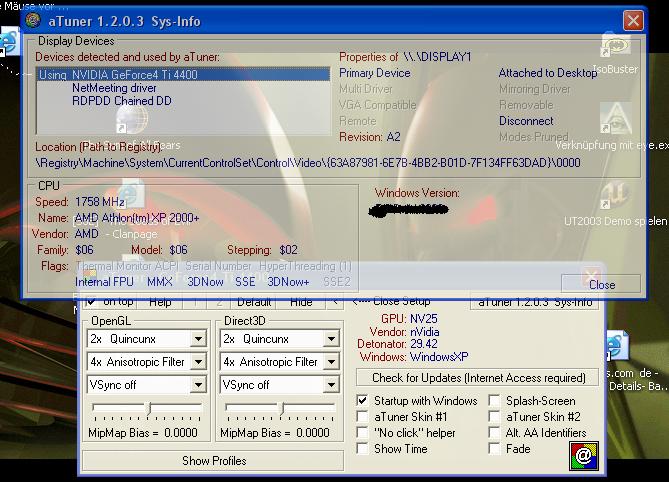Click the Detonator '29.42' version value

[424, 344]
